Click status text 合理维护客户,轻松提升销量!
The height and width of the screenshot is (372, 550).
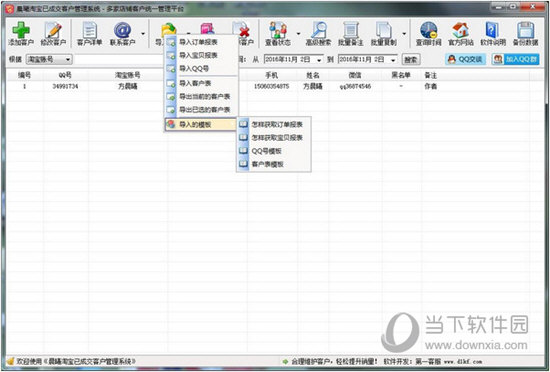tap(335, 361)
